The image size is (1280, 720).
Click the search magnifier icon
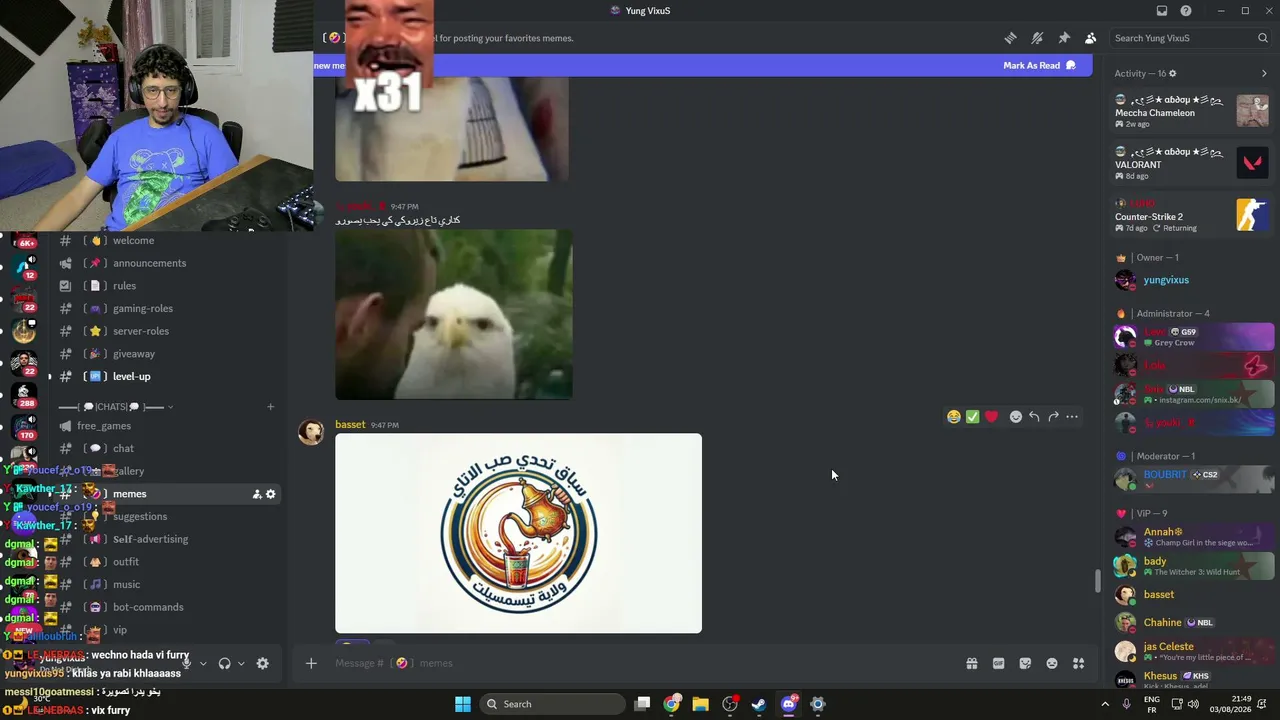(1263, 38)
